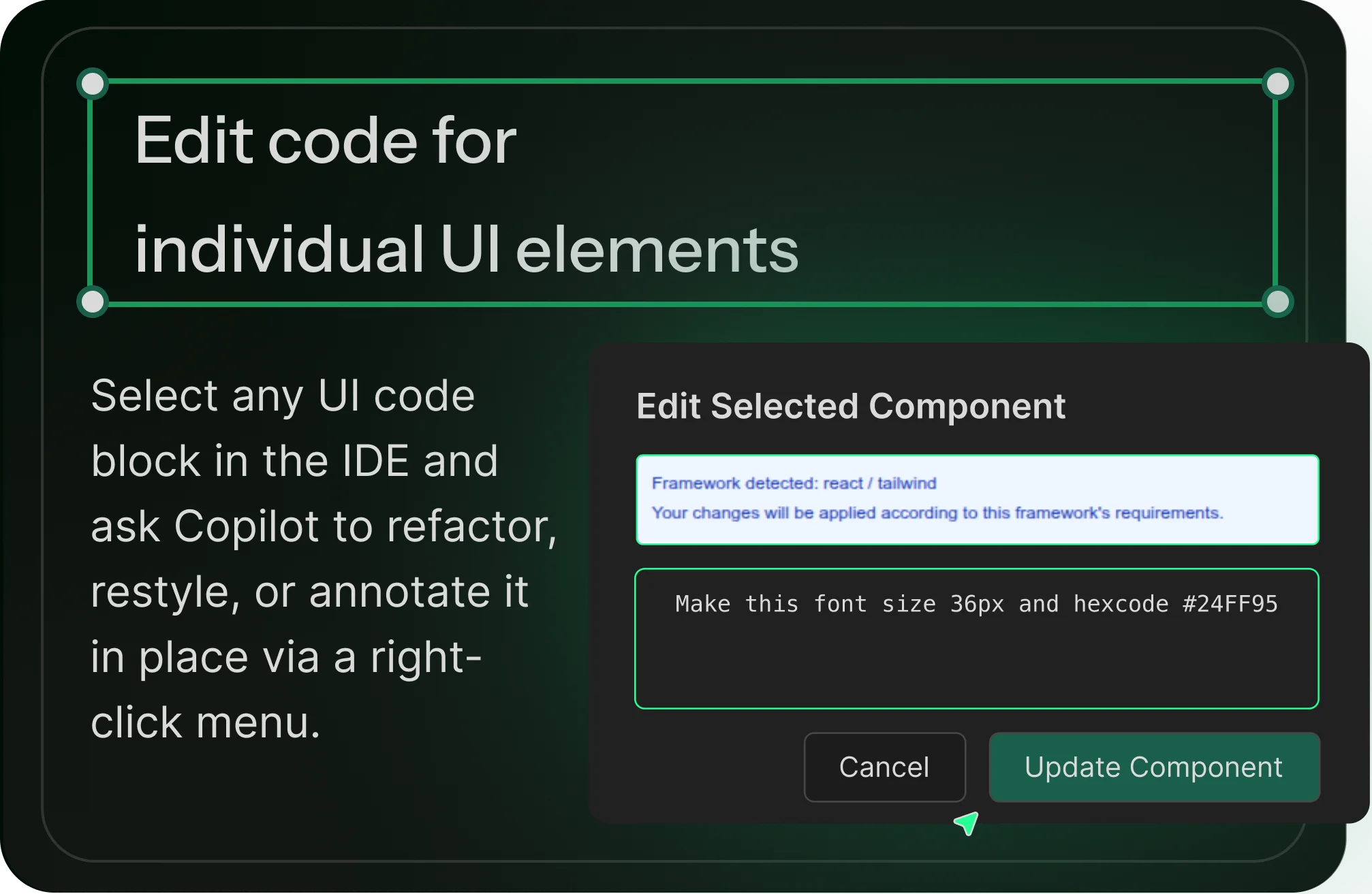1372x894 pixels.
Task: Click the green cursor pointer icon
Action: [x=967, y=825]
